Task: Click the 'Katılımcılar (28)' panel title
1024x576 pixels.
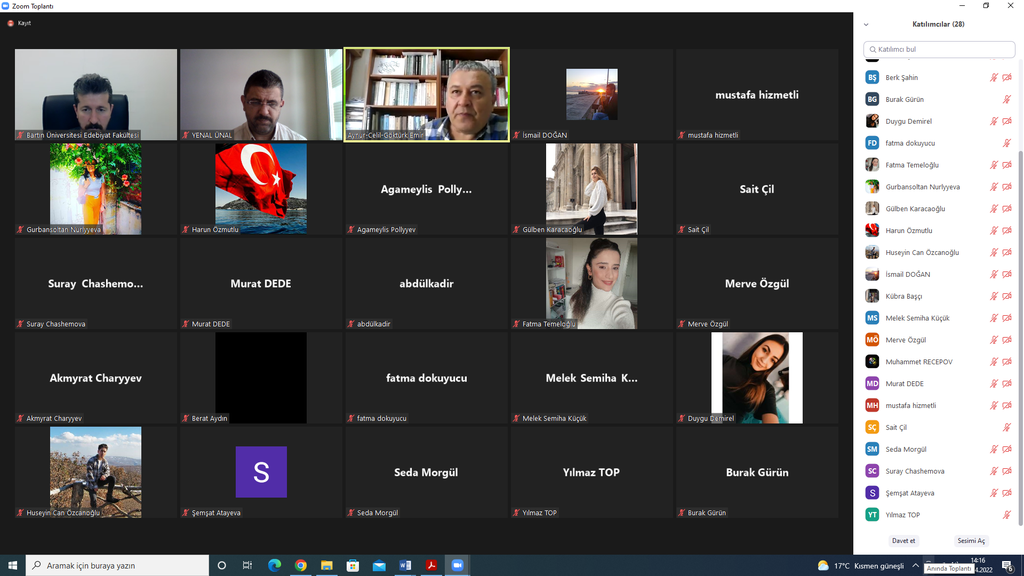Action: [x=938, y=24]
